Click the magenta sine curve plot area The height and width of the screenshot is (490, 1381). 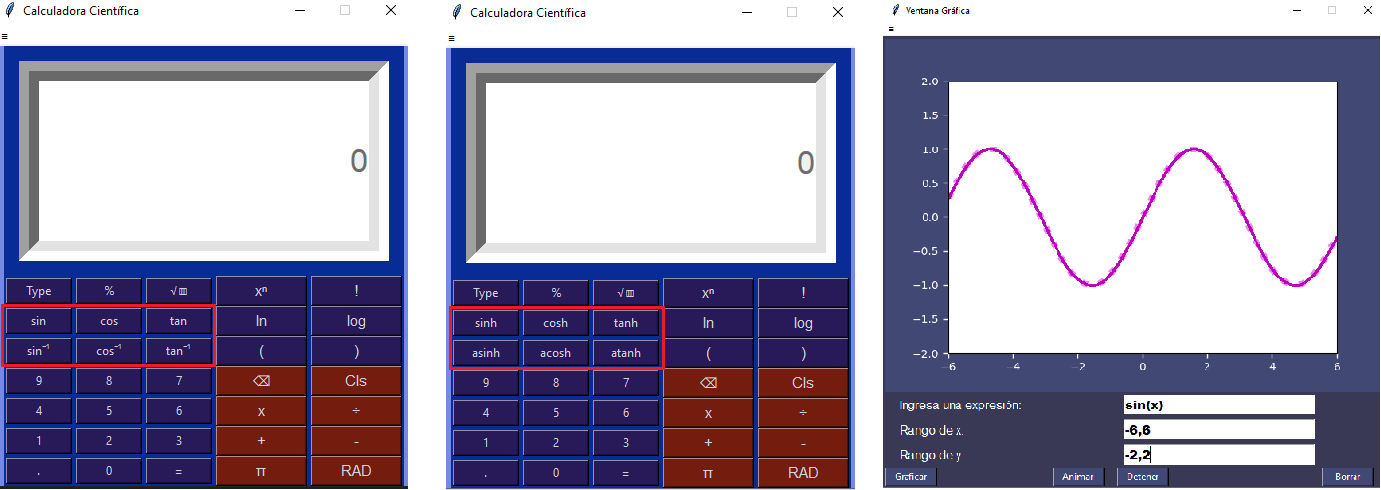(x=1142, y=217)
